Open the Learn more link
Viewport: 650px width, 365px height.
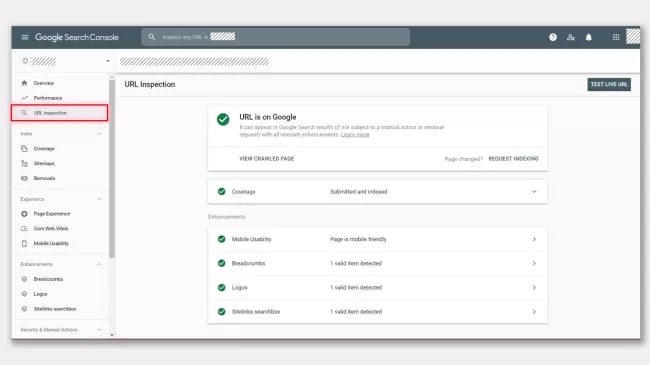[x=355, y=135]
